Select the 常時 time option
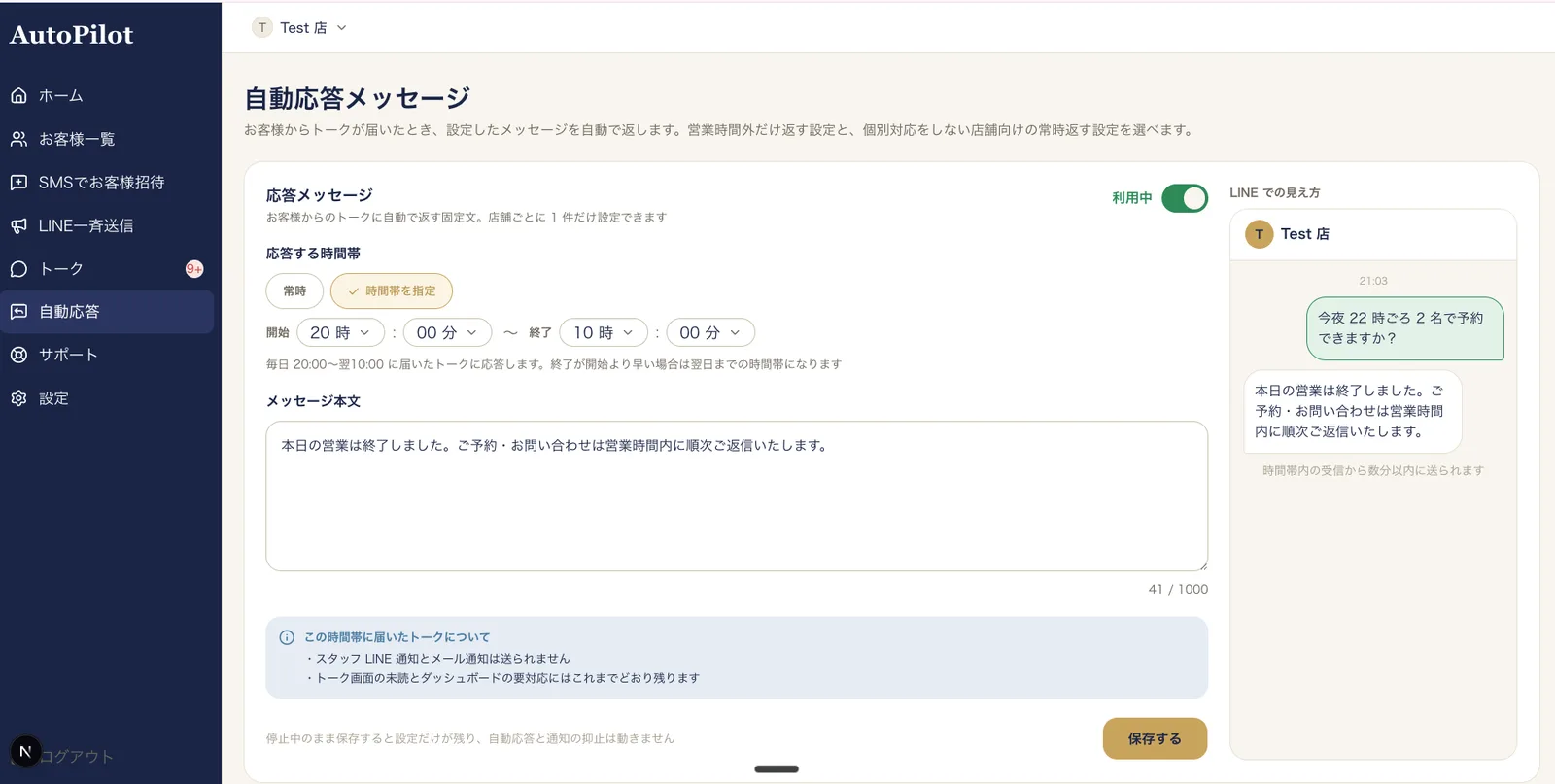 [x=294, y=291]
